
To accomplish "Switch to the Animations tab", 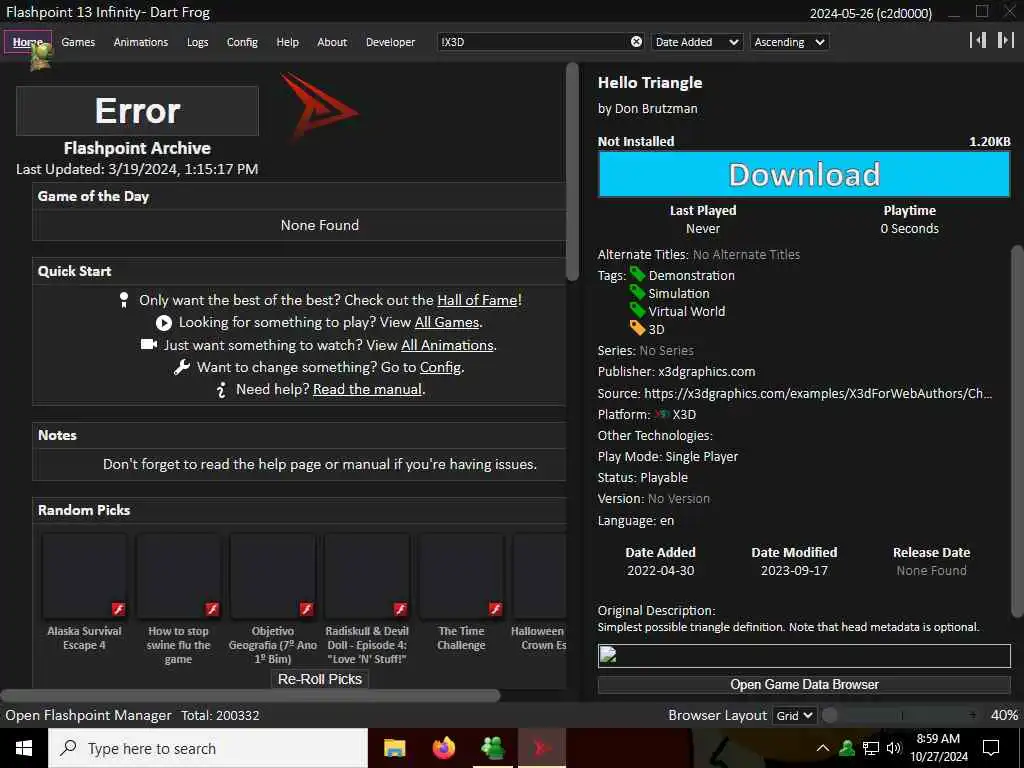I will click(141, 42).
